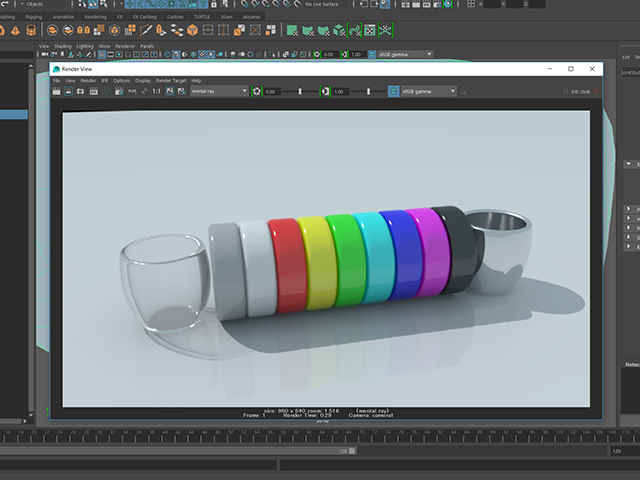This screenshot has width=640, height=480.
Task: Collapse the expanded section arrow in the right panel
Action: [x=629, y=164]
